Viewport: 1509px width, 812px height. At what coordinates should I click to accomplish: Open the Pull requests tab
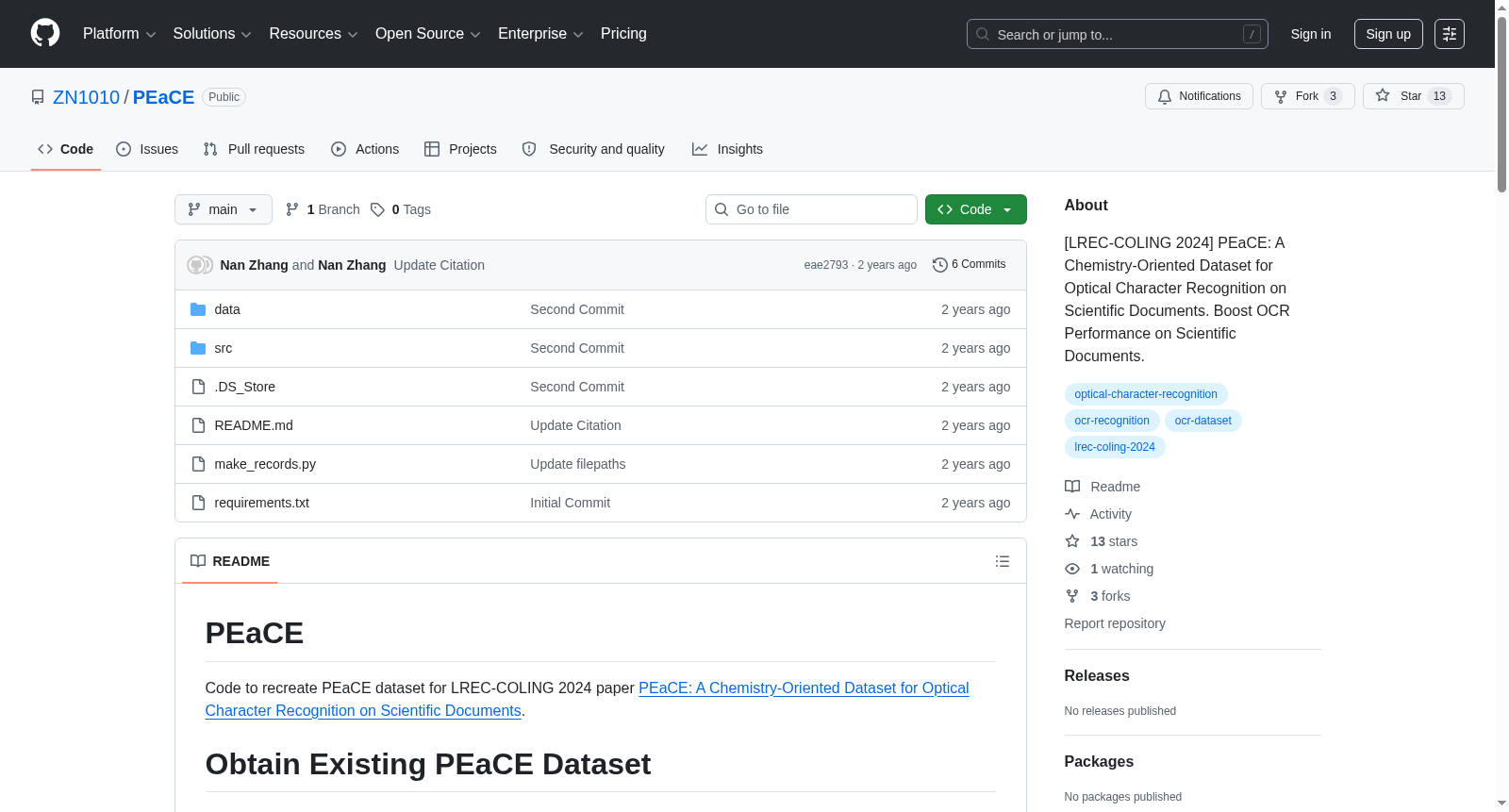254,149
